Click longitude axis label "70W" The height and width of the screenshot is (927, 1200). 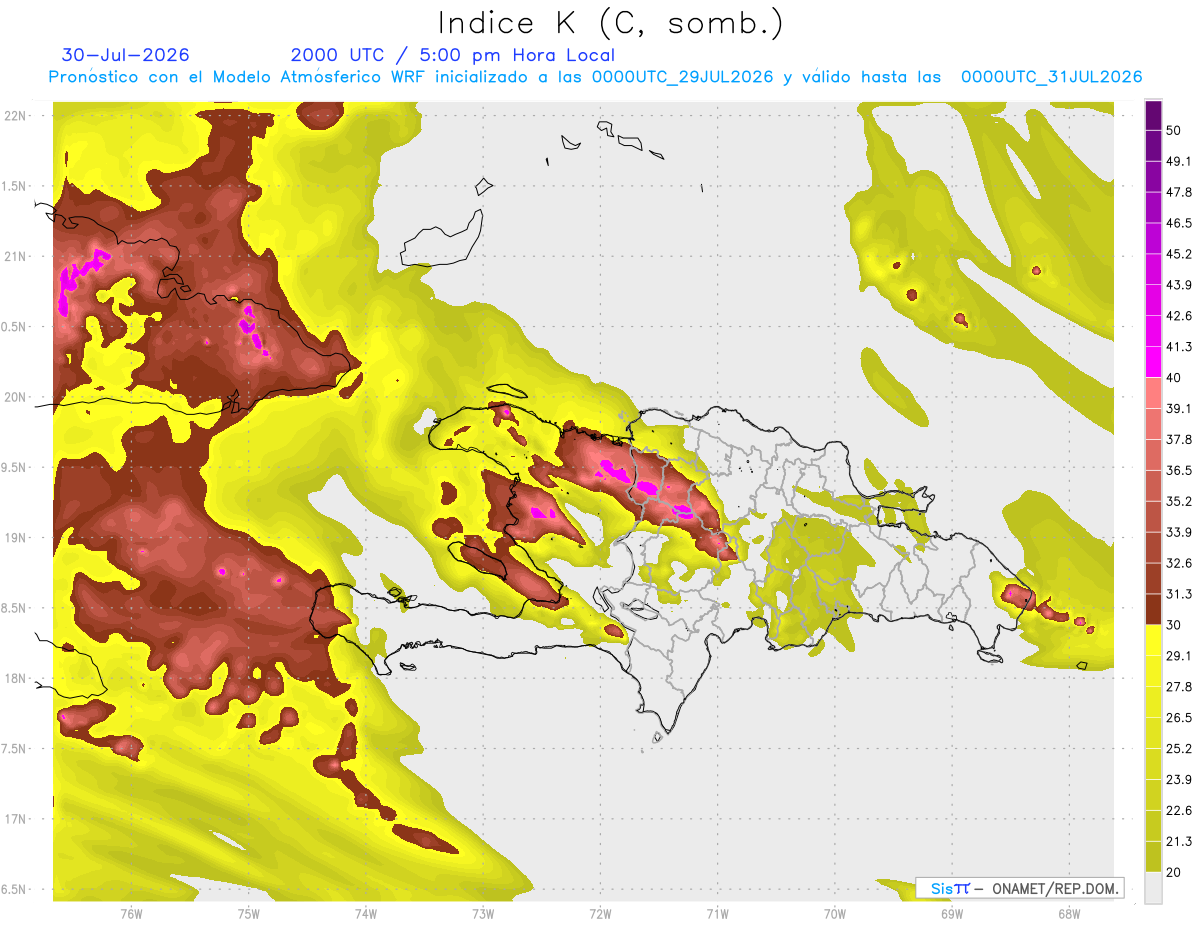pyautogui.click(x=834, y=914)
